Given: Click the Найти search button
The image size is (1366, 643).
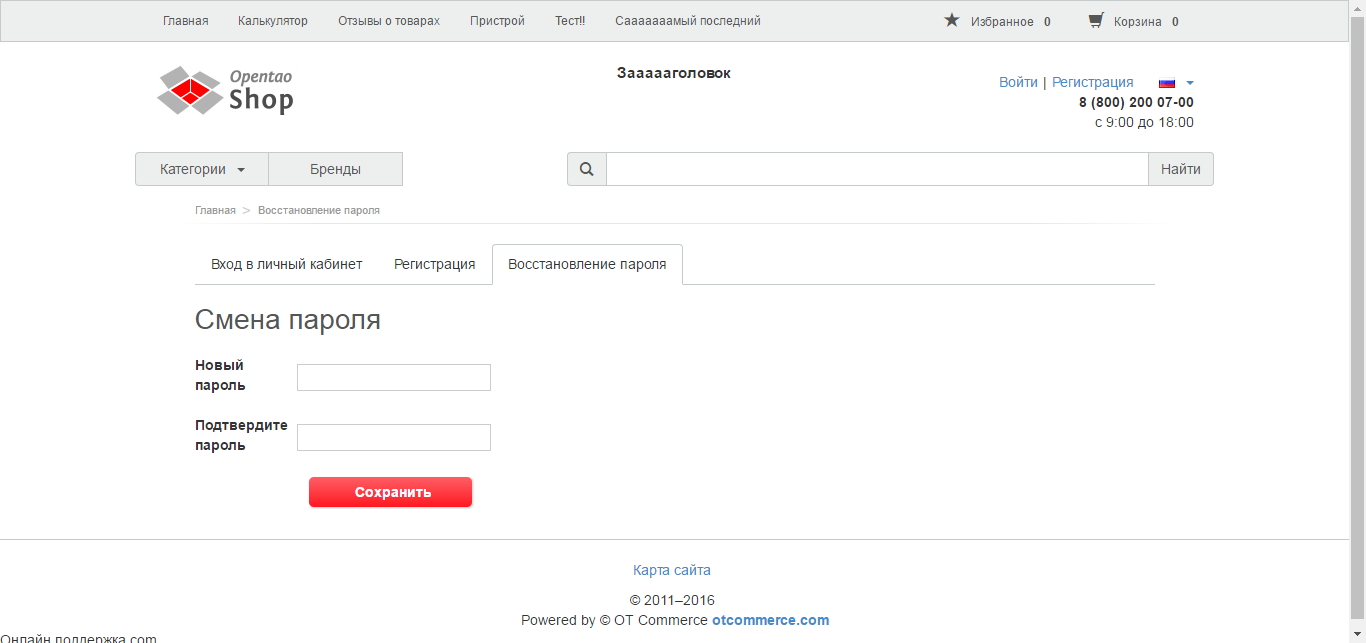Looking at the screenshot, I should click(x=1181, y=169).
